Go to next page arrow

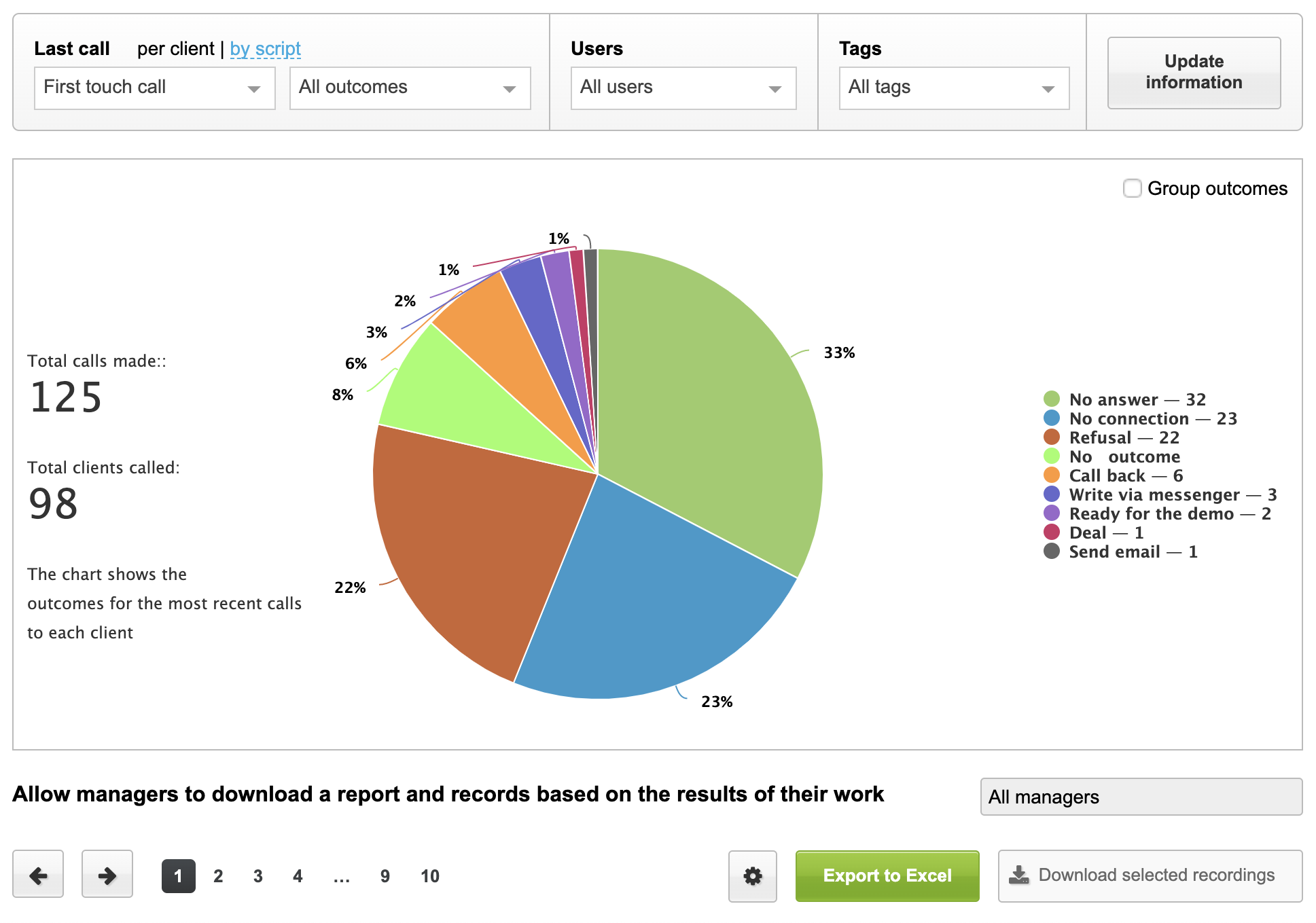pos(107,875)
